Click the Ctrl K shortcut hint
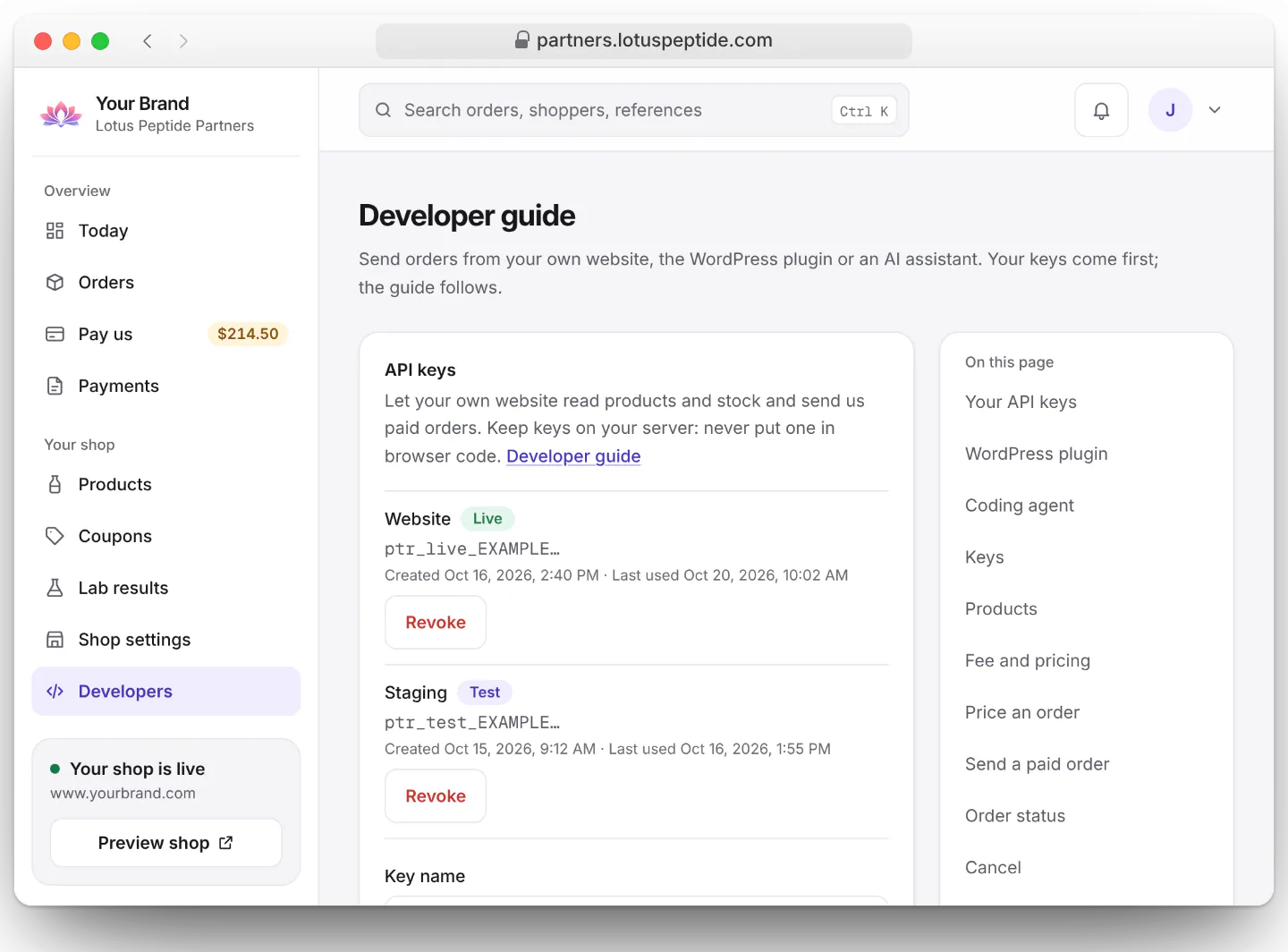This screenshot has height=952, width=1288. pyautogui.click(x=864, y=111)
